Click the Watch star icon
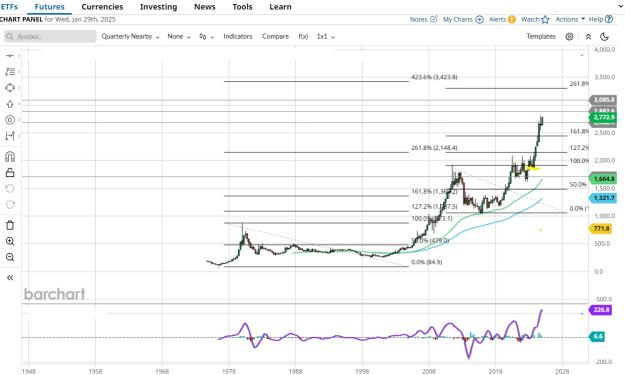The image size is (625, 375). 545,19
